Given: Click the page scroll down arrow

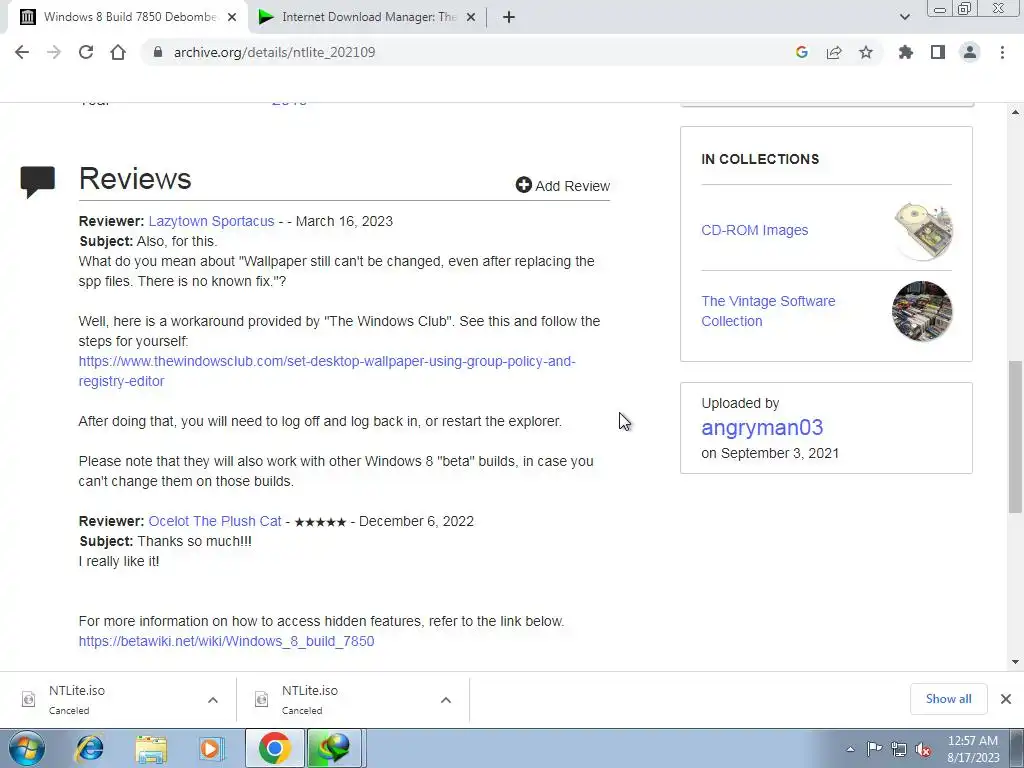Looking at the screenshot, I should click(x=1016, y=662).
